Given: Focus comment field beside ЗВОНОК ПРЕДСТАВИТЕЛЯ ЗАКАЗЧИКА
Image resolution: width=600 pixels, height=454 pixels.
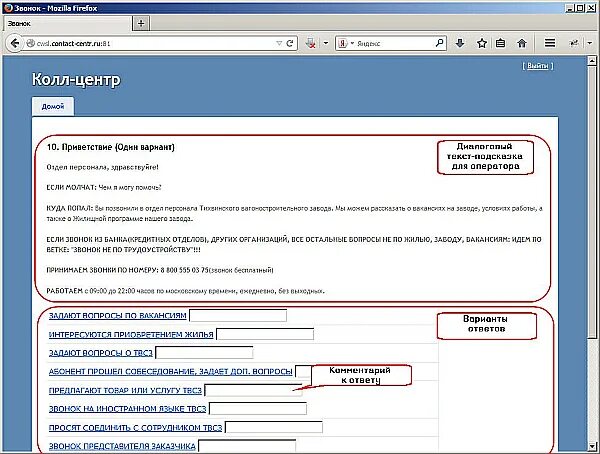Looking at the screenshot, I should point(247,446).
